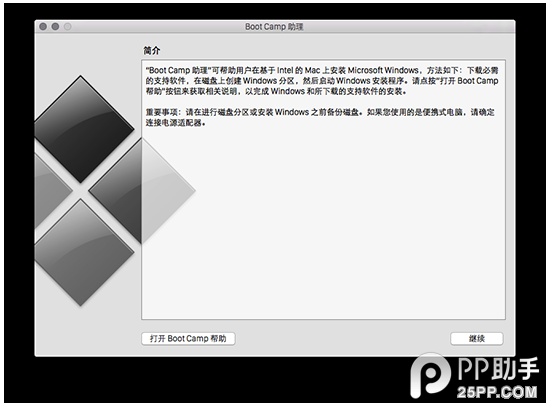Click the dark right diamond of the logo

point(116,191)
